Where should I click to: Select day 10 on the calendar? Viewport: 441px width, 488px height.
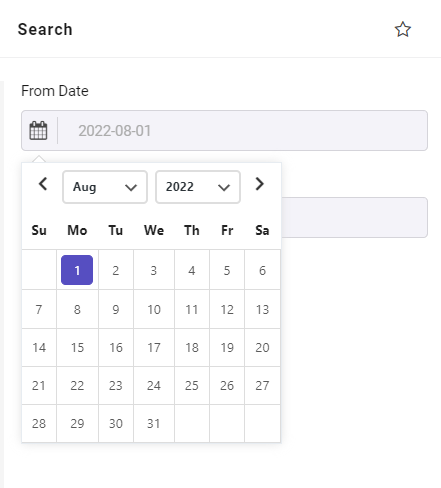tap(154, 310)
